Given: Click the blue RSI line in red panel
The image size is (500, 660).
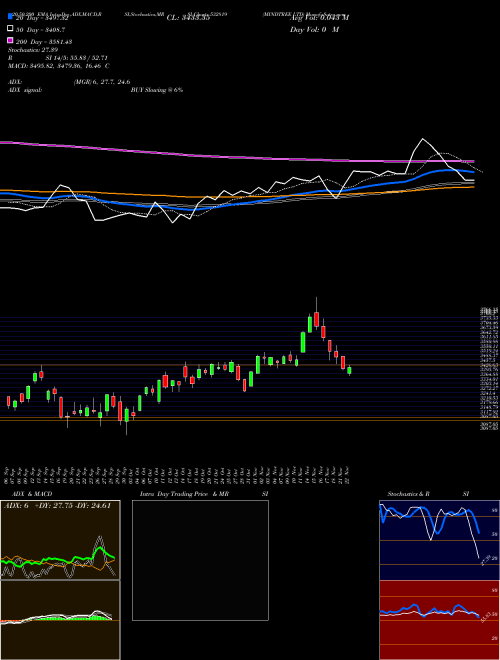Looking at the screenshot, I should [429, 610].
